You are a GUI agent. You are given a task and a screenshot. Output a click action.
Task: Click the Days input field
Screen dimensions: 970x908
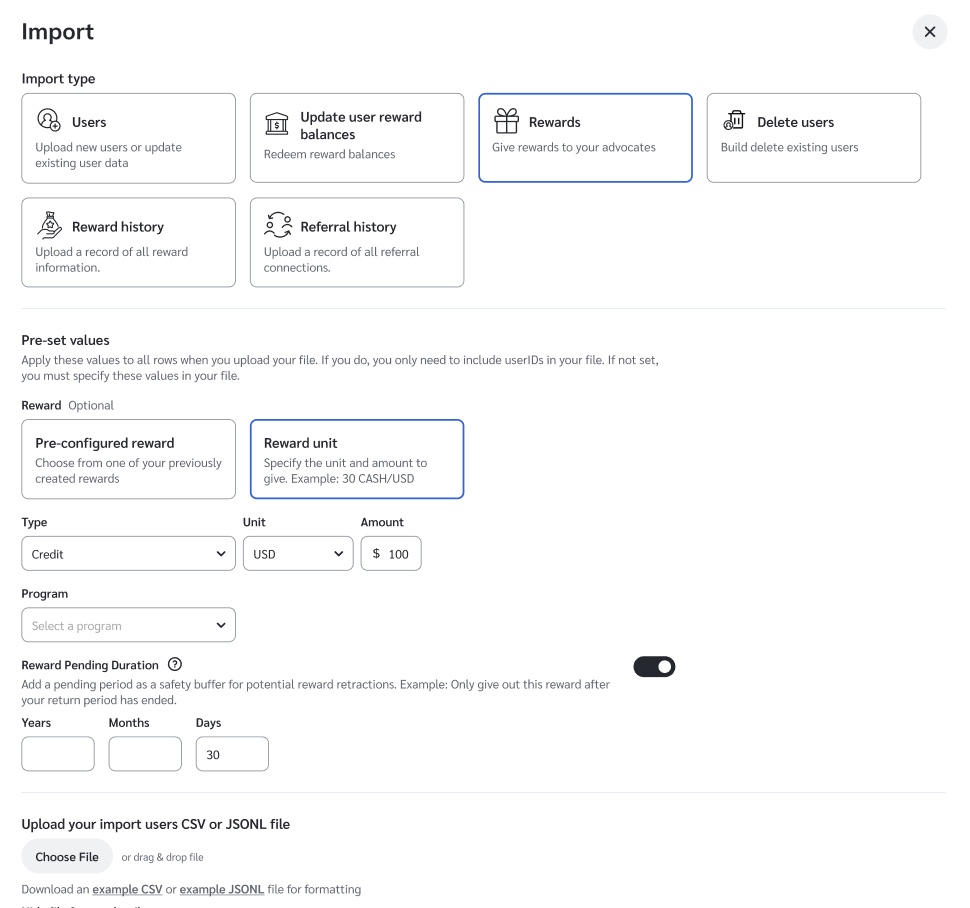point(232,755)
